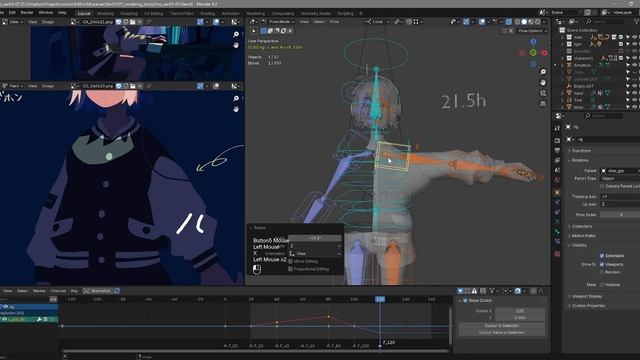Toggle Proportional Editing checkbox in Rotate panel
640x360 pixels.
click(290, 269)
